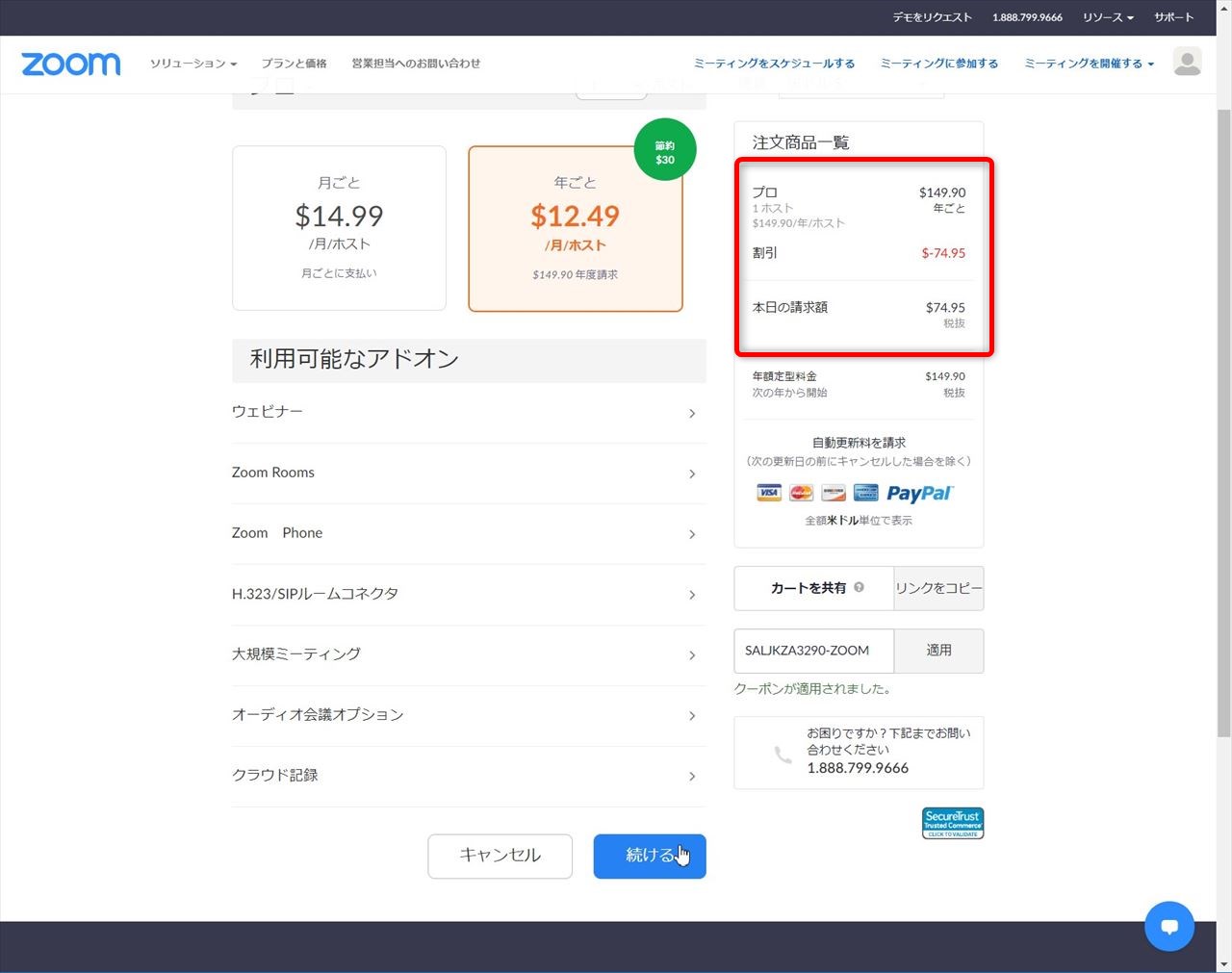Screen dimensions: 1232x973
Task: Click the help icon next to カートを共有
Action: tap(859, 587)
